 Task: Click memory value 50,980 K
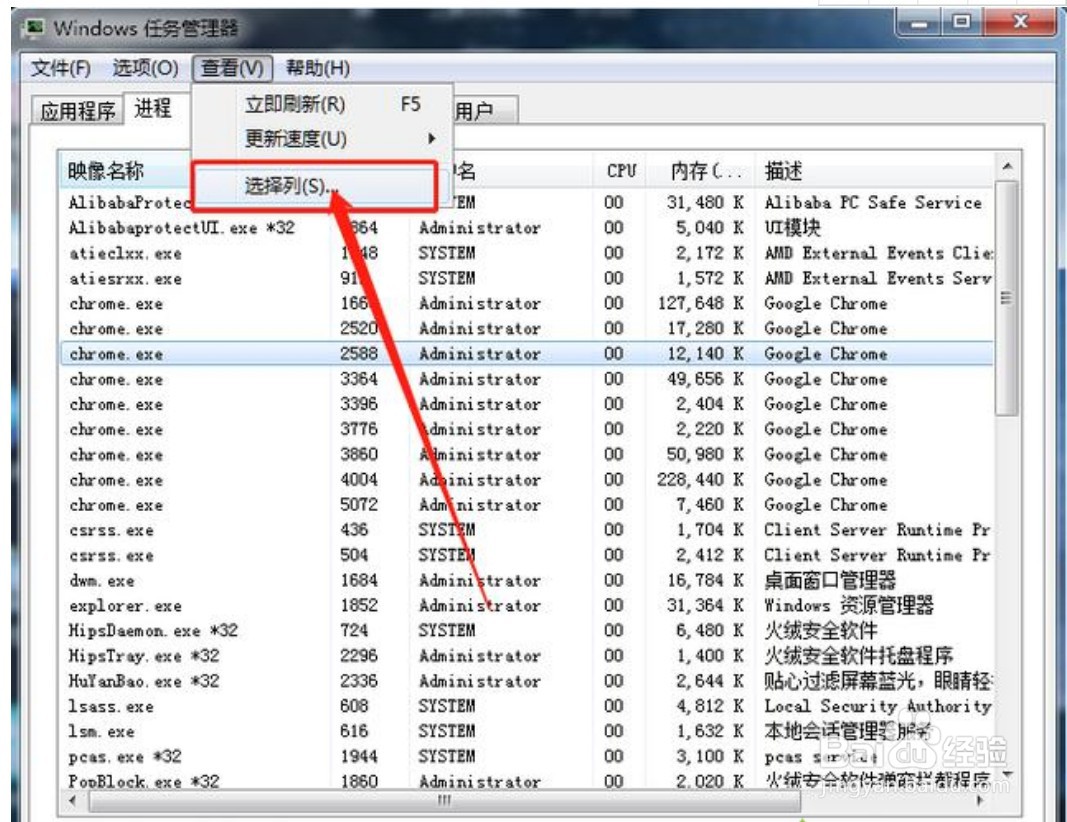pos(705,455)
